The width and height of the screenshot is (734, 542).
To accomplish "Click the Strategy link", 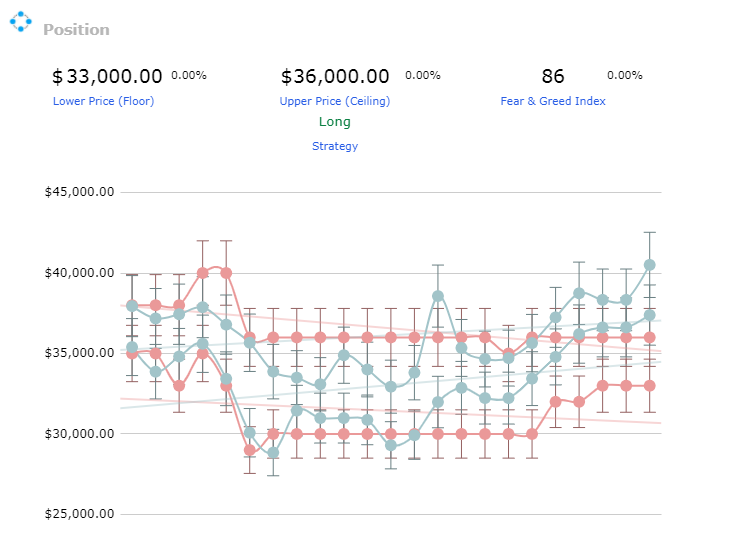I will (x=335, y=146).
